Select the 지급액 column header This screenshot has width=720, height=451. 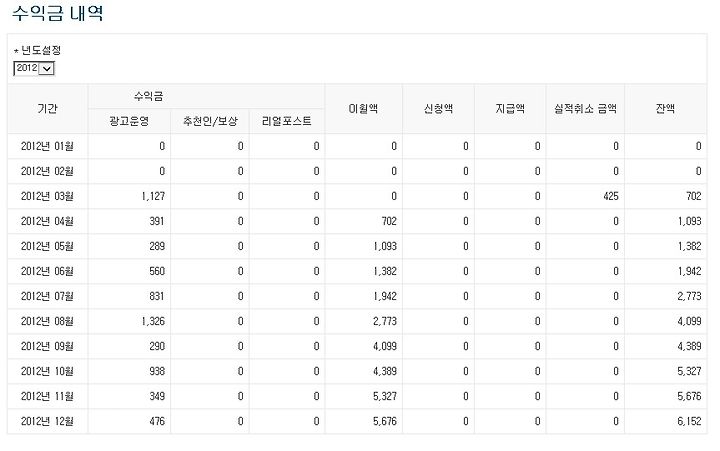click(x=510, y=109)
